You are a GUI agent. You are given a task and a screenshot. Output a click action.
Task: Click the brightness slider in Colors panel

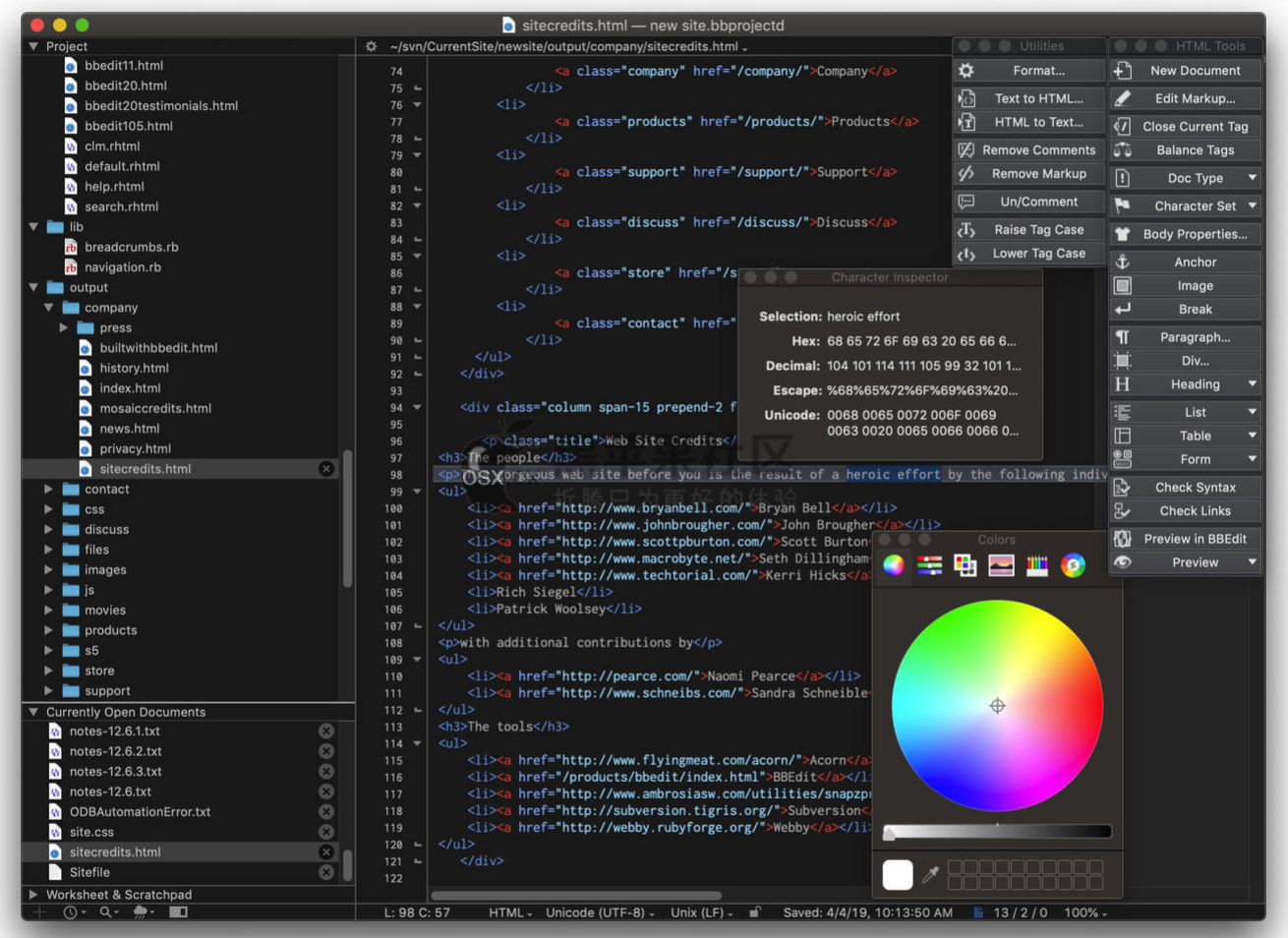[x=998, y=832]
